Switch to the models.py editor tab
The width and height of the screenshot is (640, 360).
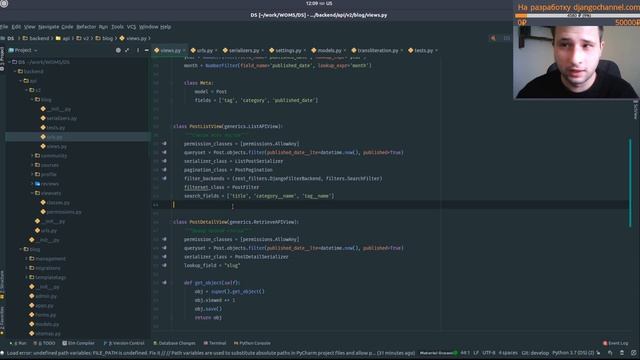[x=328, y=50]
